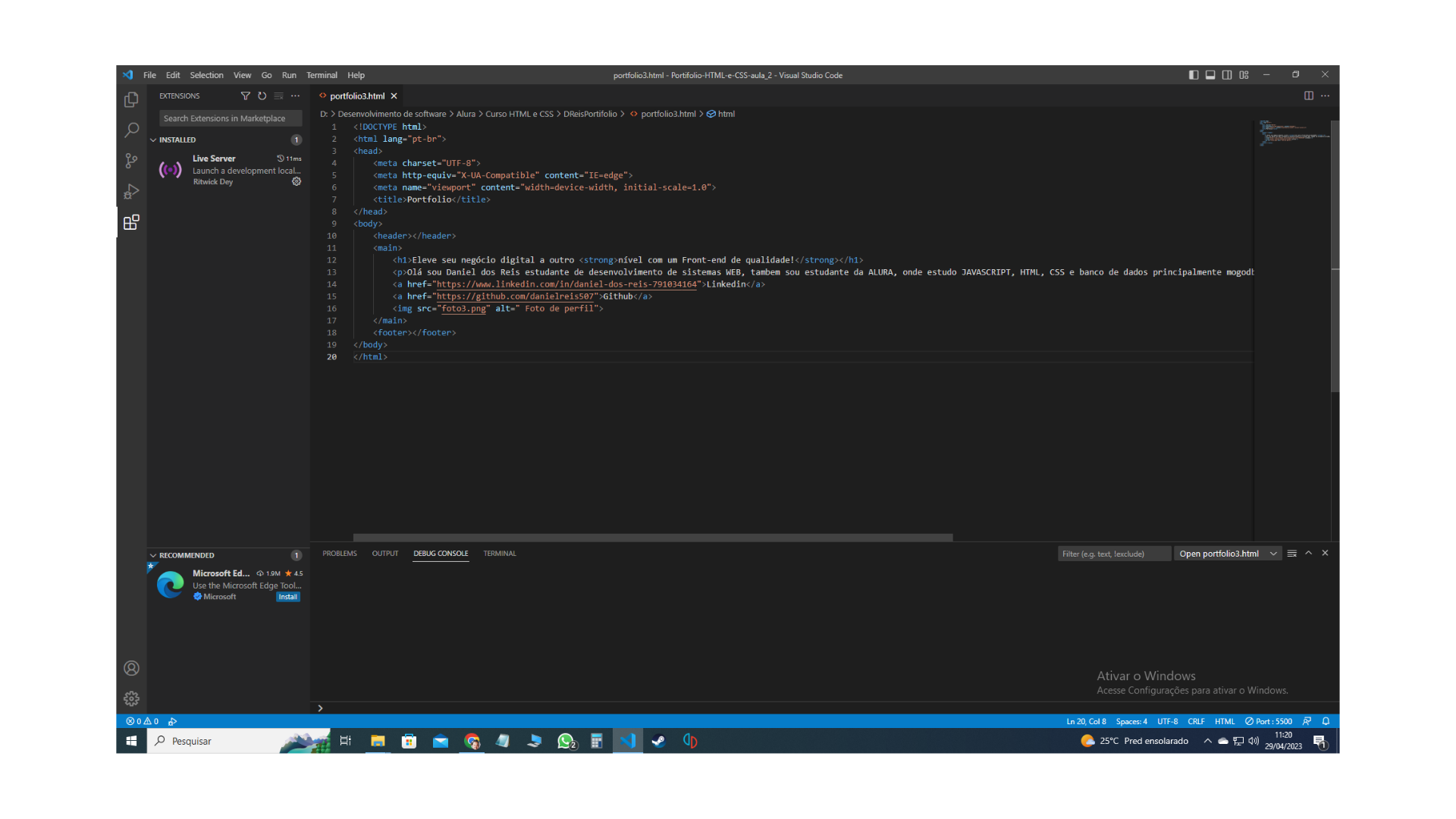This screenshot has width=1456, height=819.
Task: Click the html breadcrumb item
Action: pos(727,113)
